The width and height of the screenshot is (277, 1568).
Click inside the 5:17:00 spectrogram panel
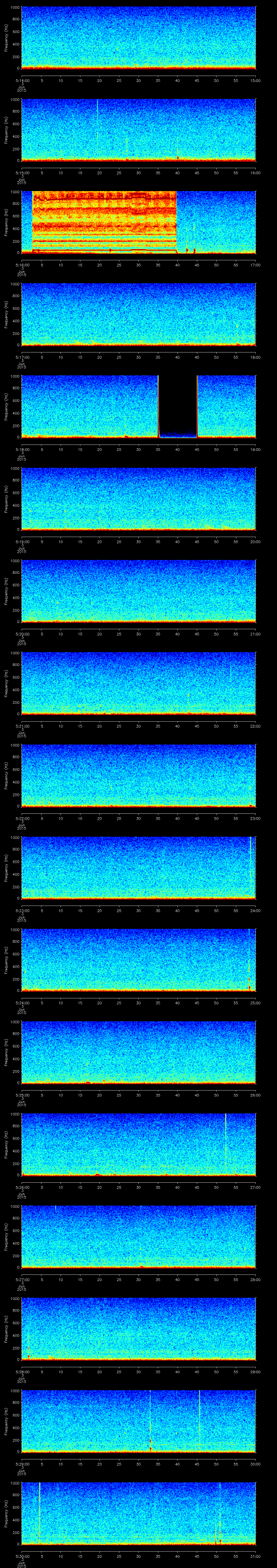click(x=138, y=314)
